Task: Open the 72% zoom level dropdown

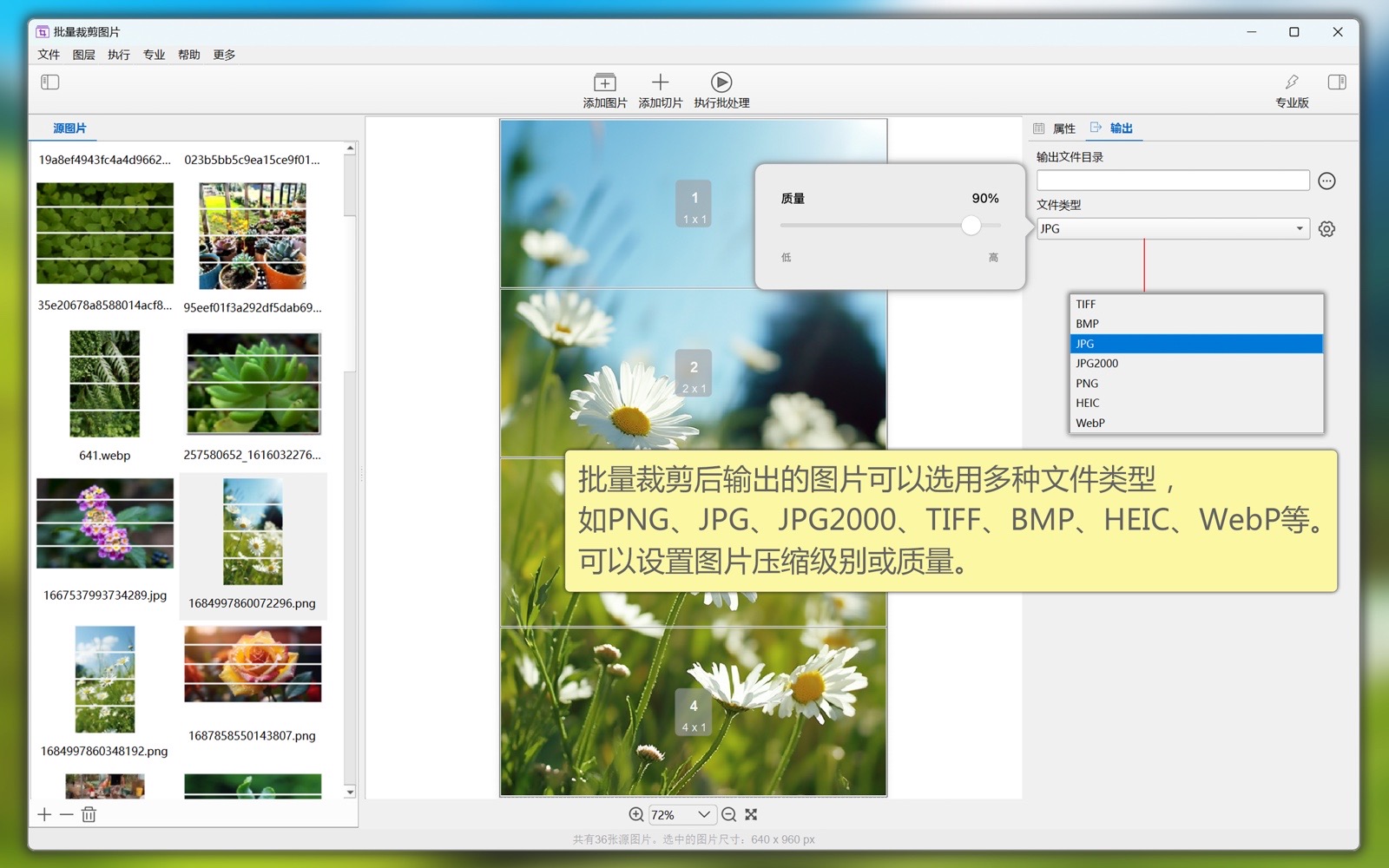Action: pyautogui.click(x=703, y=814)
